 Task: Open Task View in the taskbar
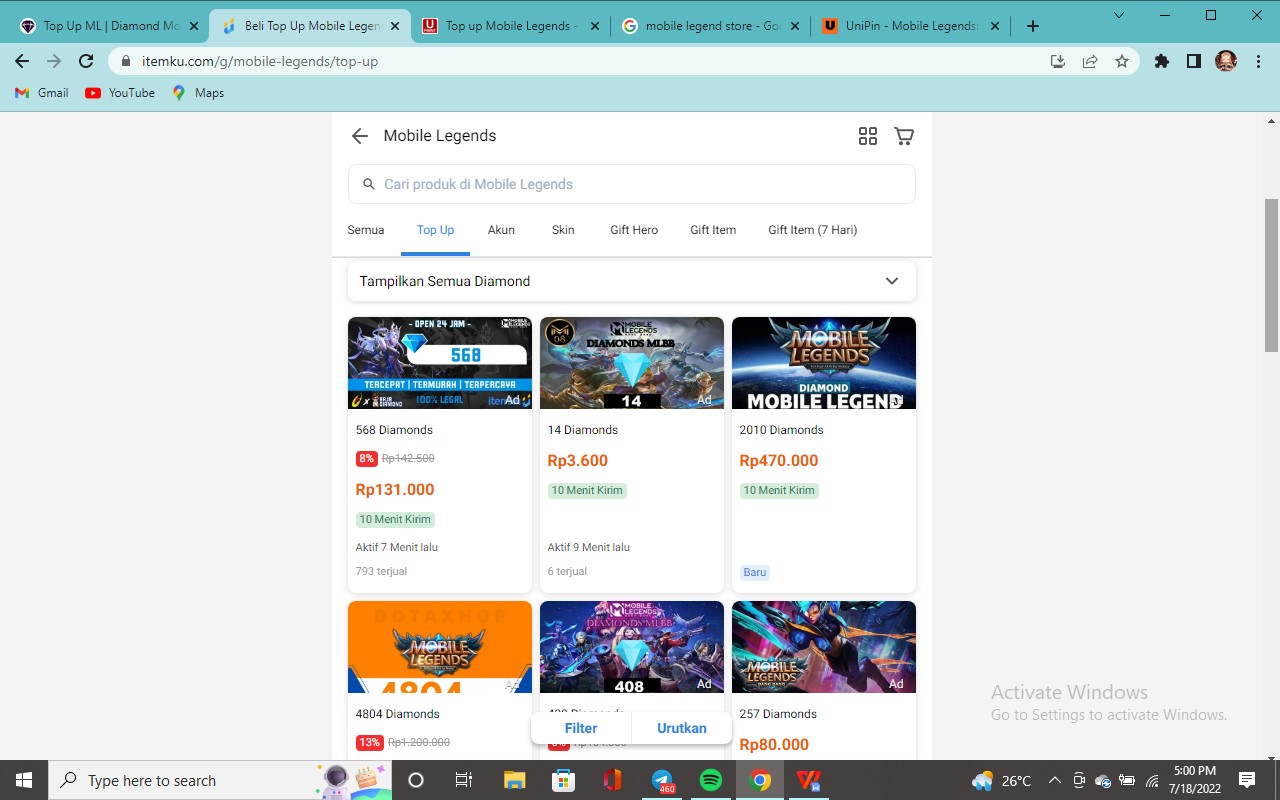[464, 780]
